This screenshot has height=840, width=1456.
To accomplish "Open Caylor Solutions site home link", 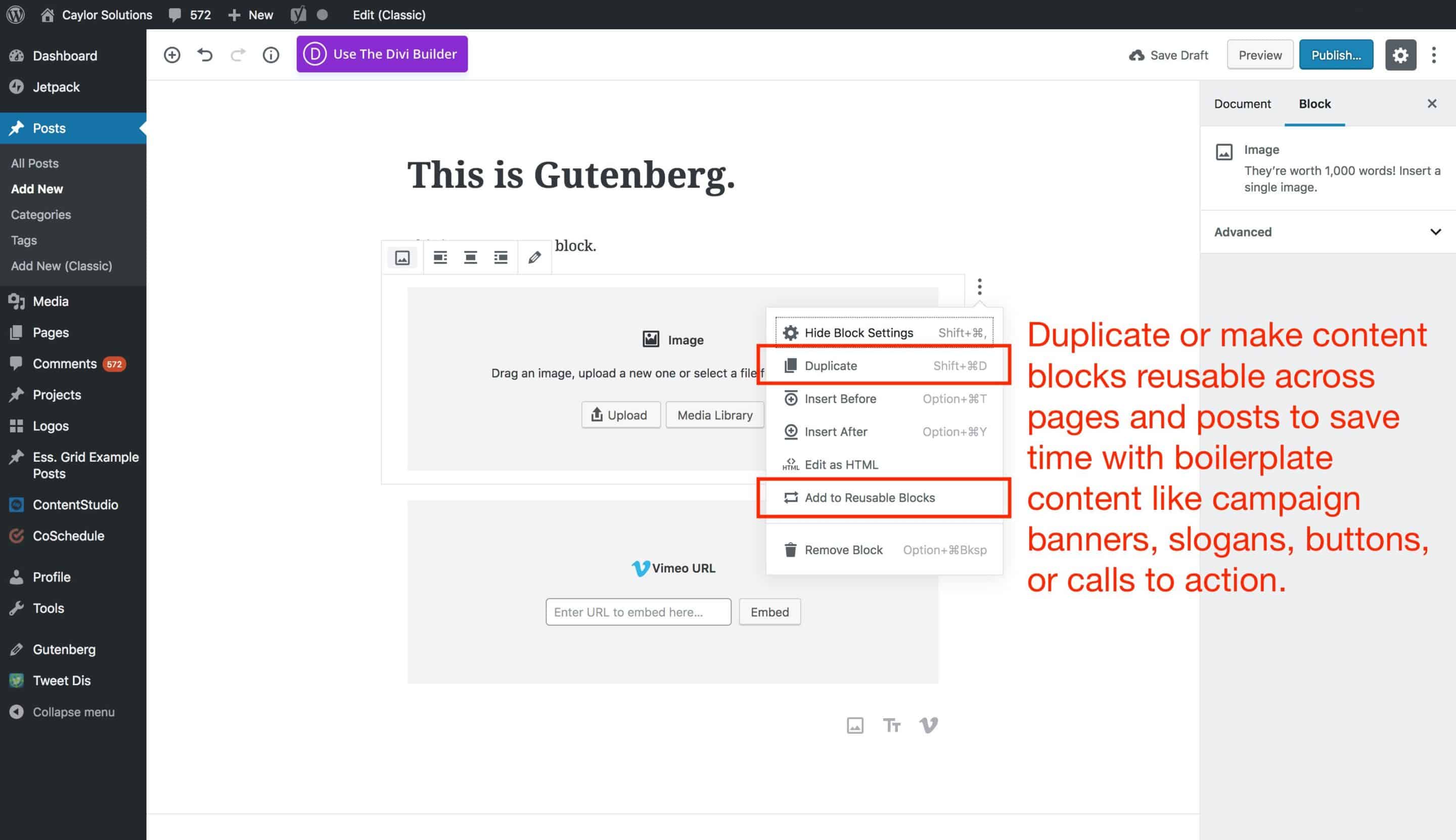I will pos(96,15).
